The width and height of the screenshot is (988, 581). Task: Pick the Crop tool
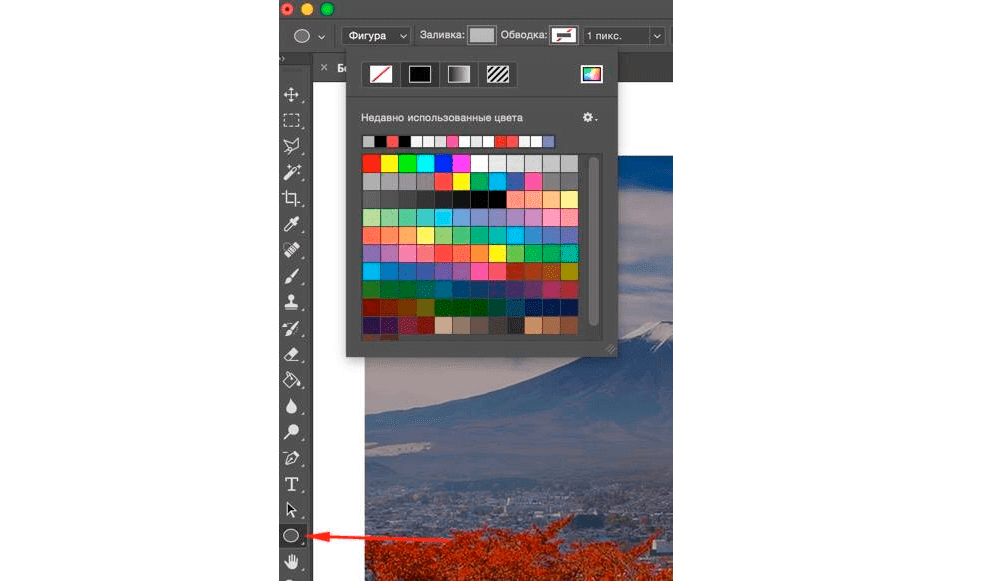click(292, 198)
